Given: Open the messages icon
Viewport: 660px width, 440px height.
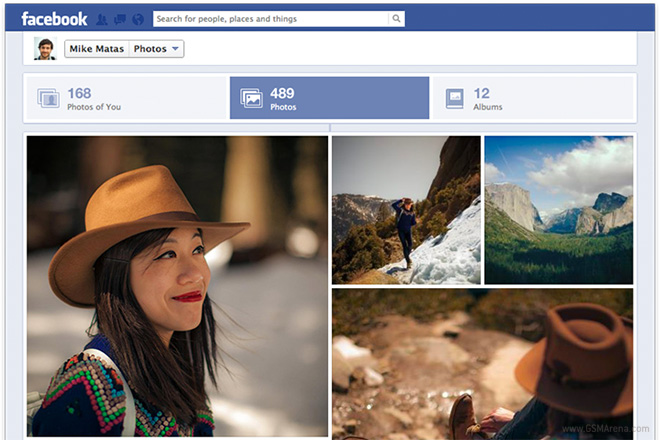Looking at the screenshot, I should tap(120, 19).
